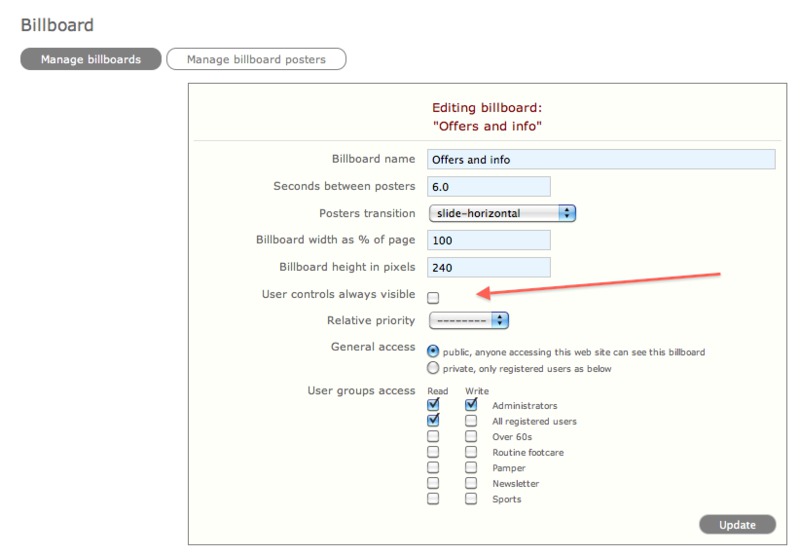Image resolution: width=800 pixels, height=555 pixels.
Task: Check Write access for Sports group
Action: tap(471, 499)
